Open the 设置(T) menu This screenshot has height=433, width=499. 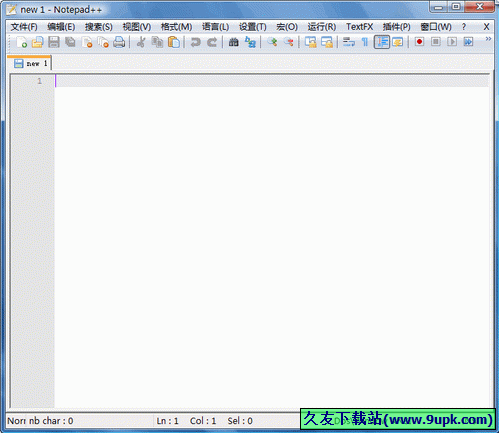pos(253,27)
